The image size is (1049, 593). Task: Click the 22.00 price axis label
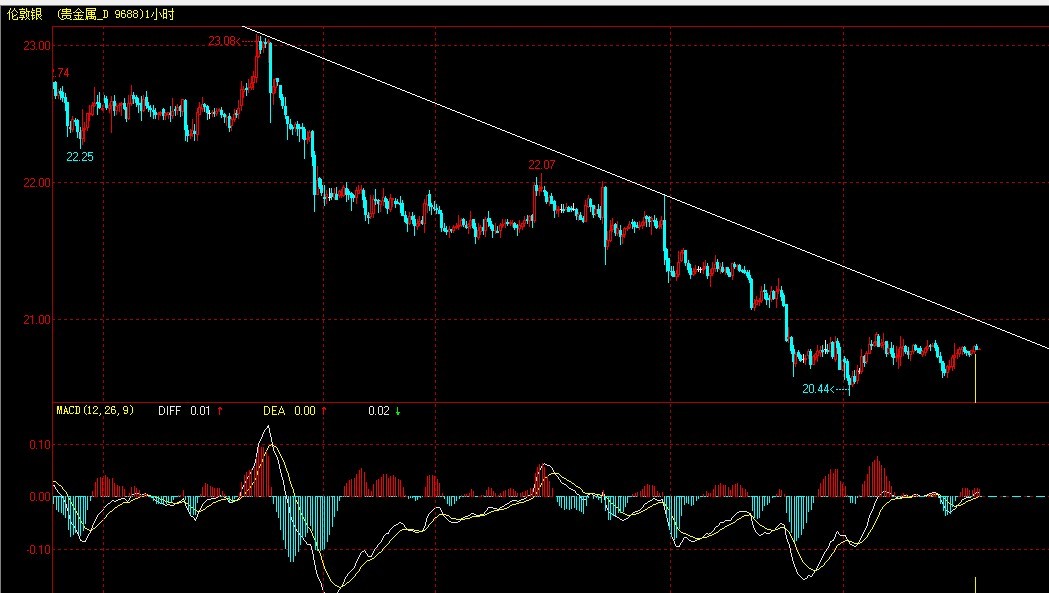point(36,183)
